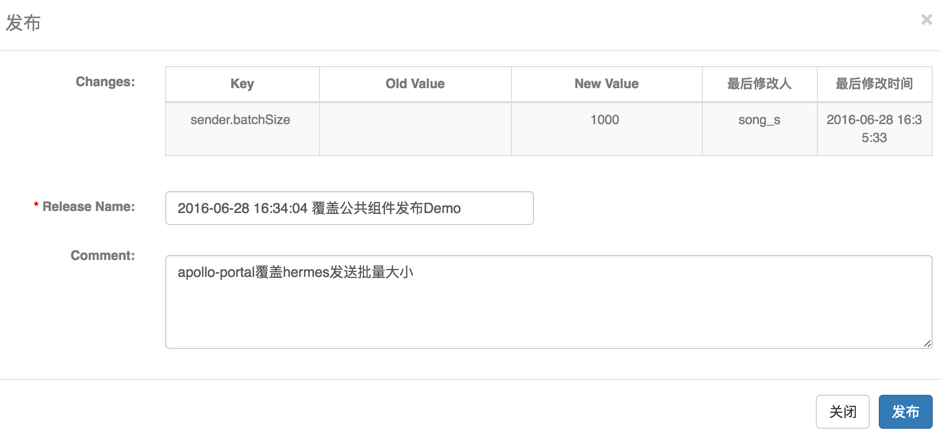Screen dimensions: 942x432
Task: Select the sender.batchSize key cell
Action: click(x=242, y=120)
